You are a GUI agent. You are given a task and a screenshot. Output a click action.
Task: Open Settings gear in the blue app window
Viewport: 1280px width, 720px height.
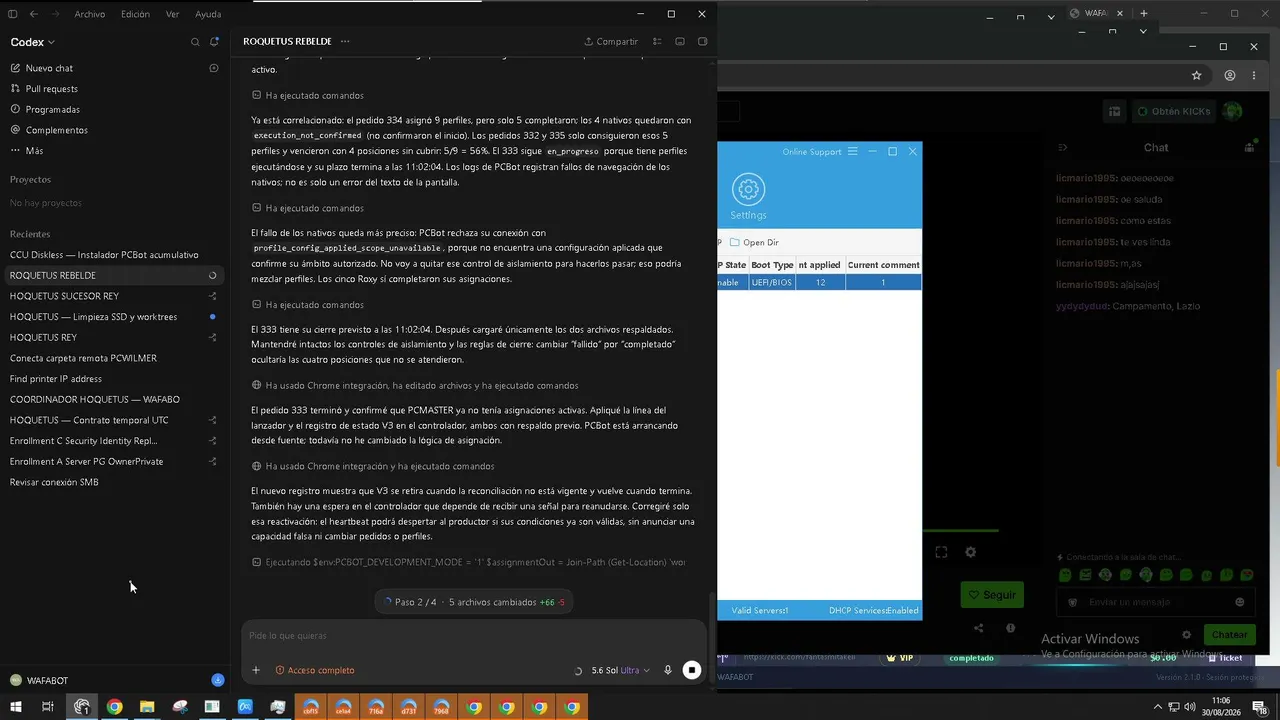[x=748, y=196]
